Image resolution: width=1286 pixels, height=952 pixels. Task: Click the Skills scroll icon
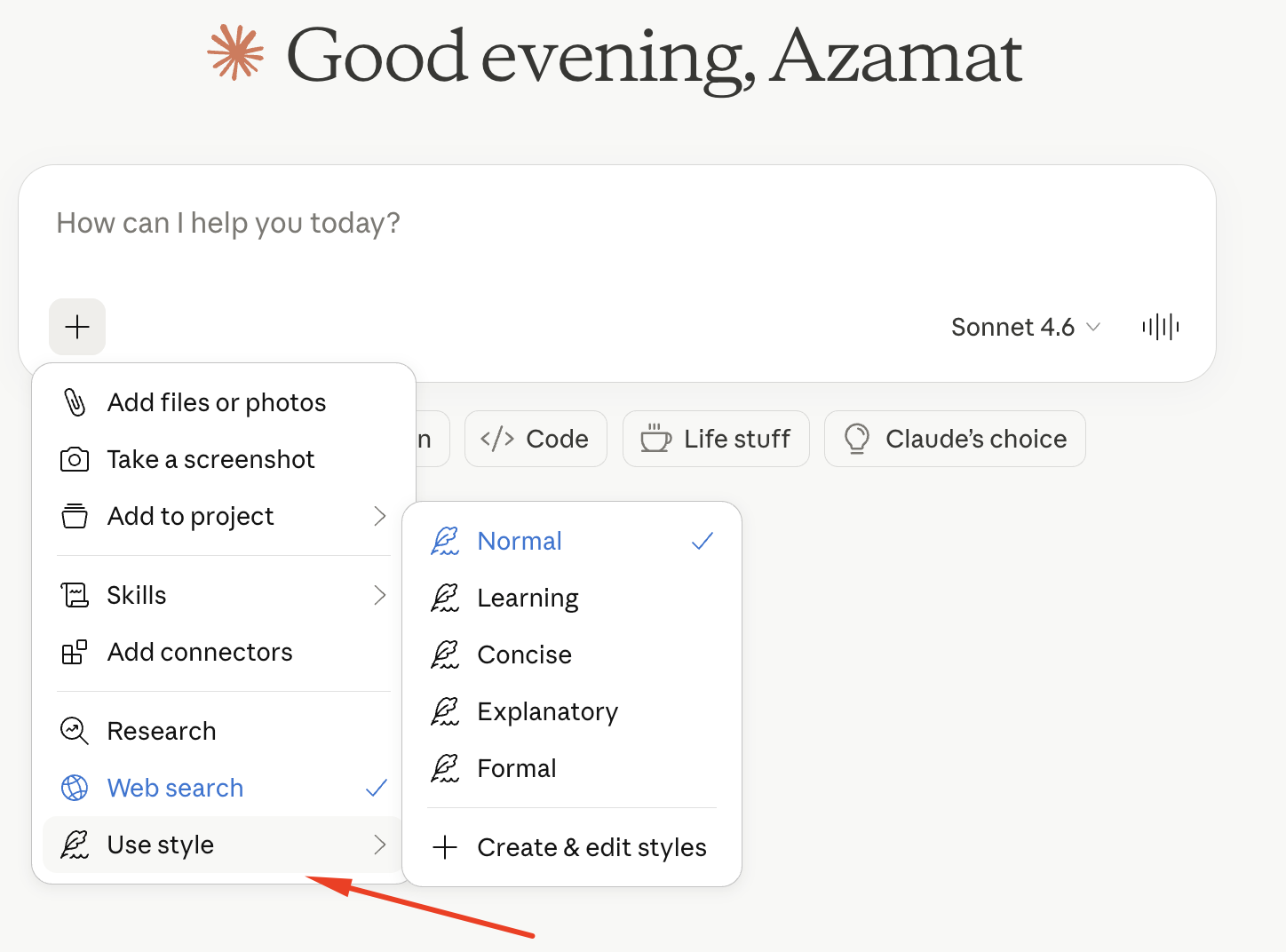coord(75,595)
